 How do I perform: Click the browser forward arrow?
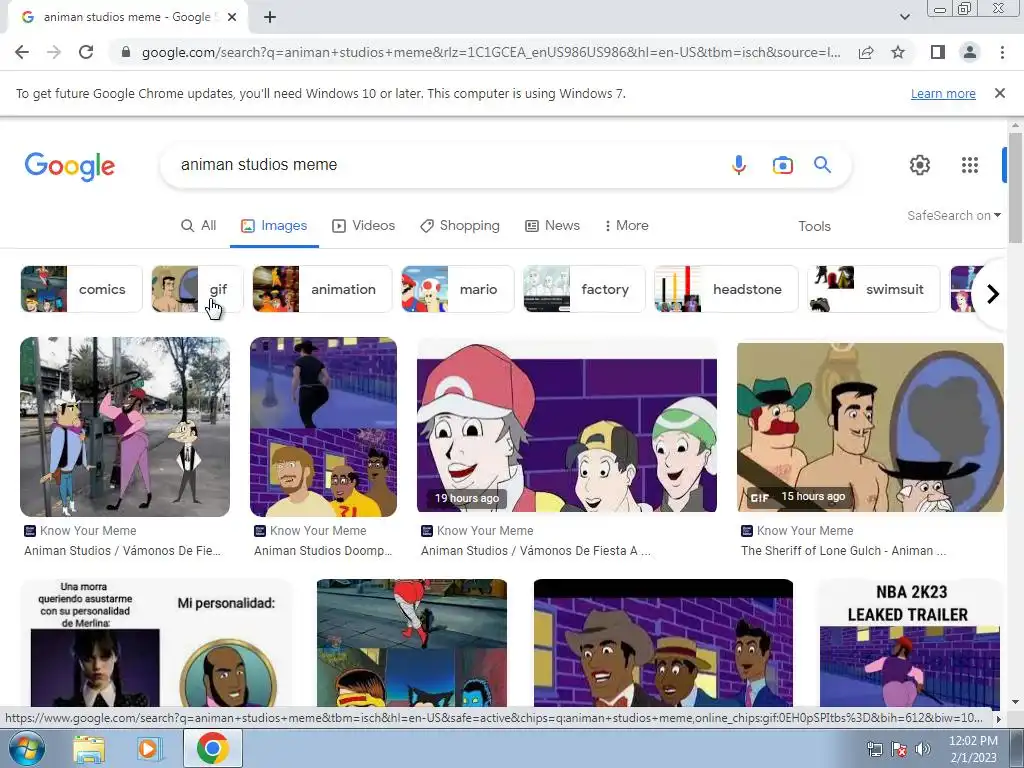tap(54, 52)
